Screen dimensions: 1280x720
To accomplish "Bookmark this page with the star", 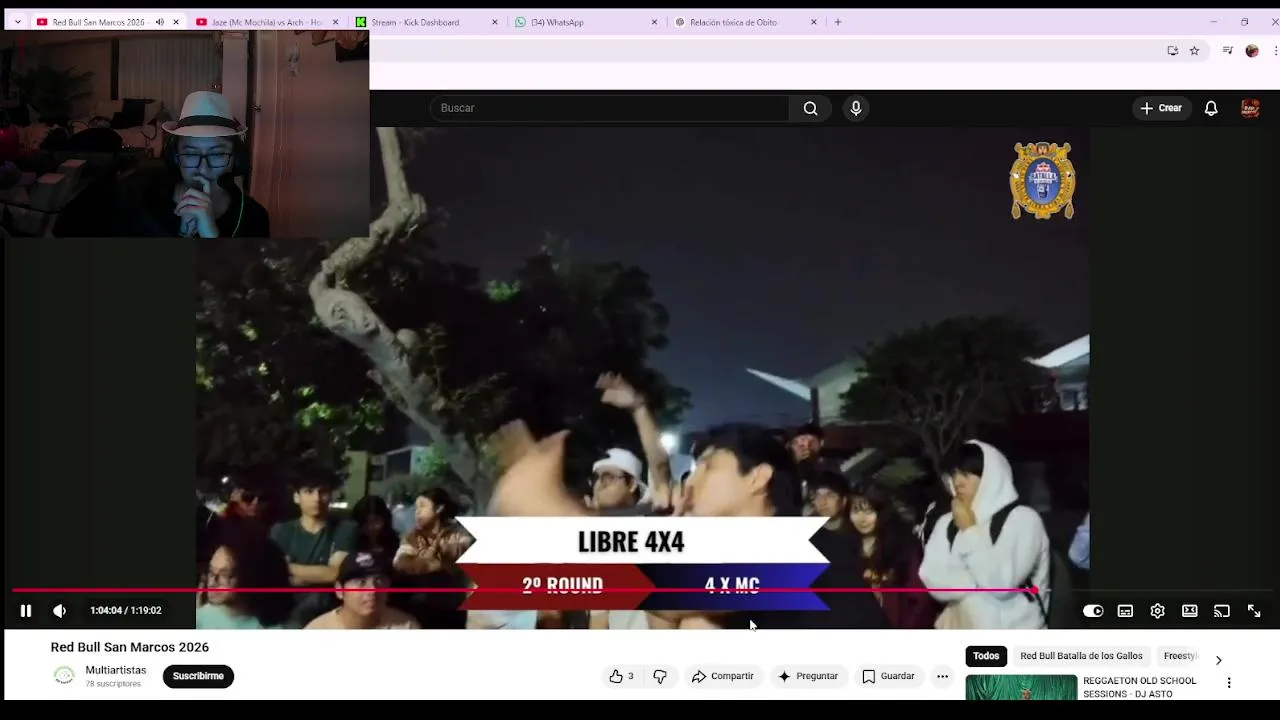I will [x=1194, y=51].
